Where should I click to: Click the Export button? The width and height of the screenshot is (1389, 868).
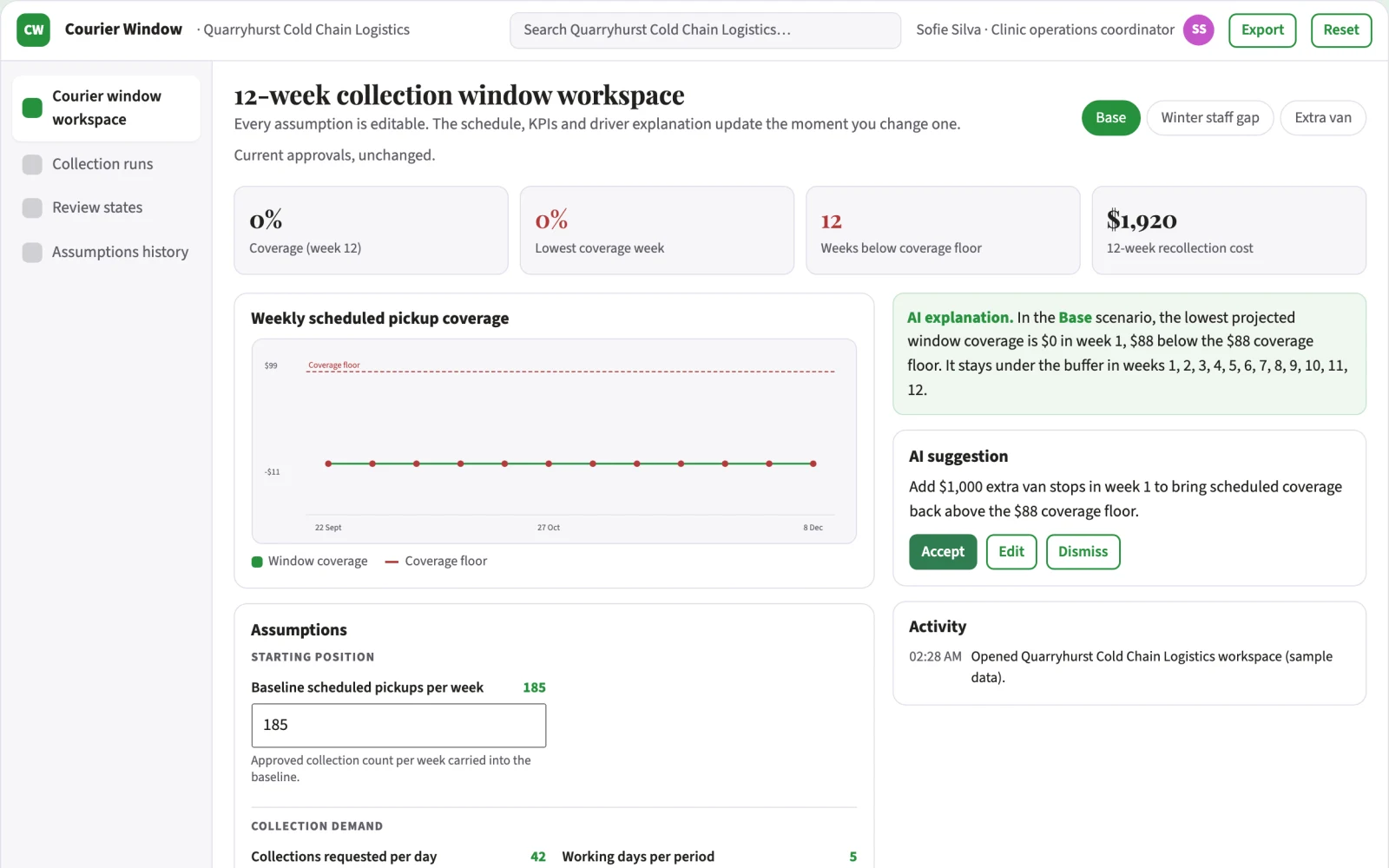tap(1262, 30)
